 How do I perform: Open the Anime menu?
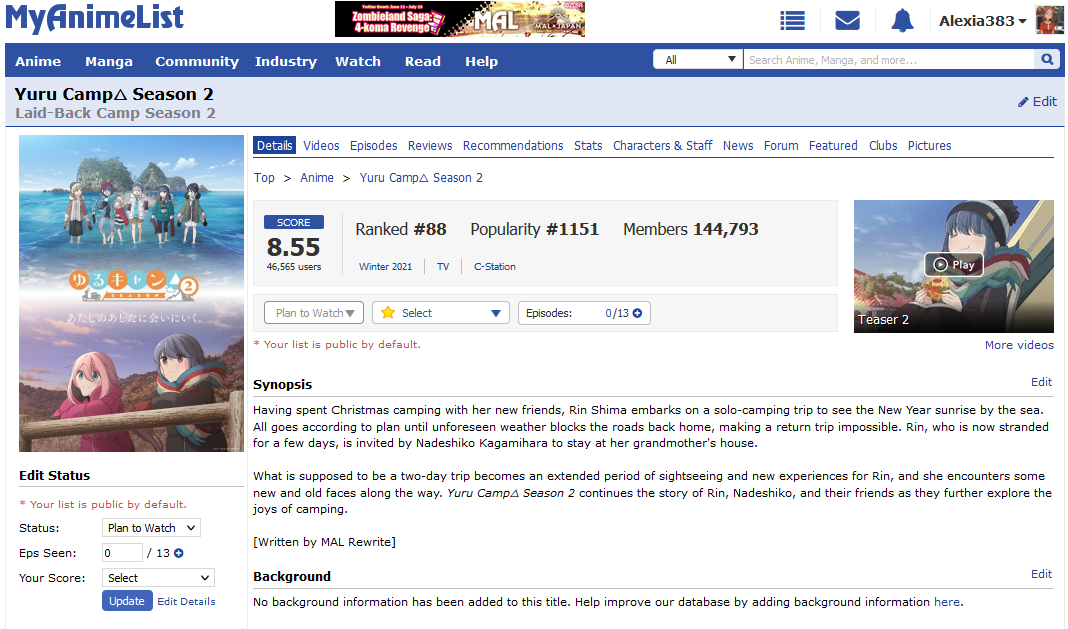[38, 61]
